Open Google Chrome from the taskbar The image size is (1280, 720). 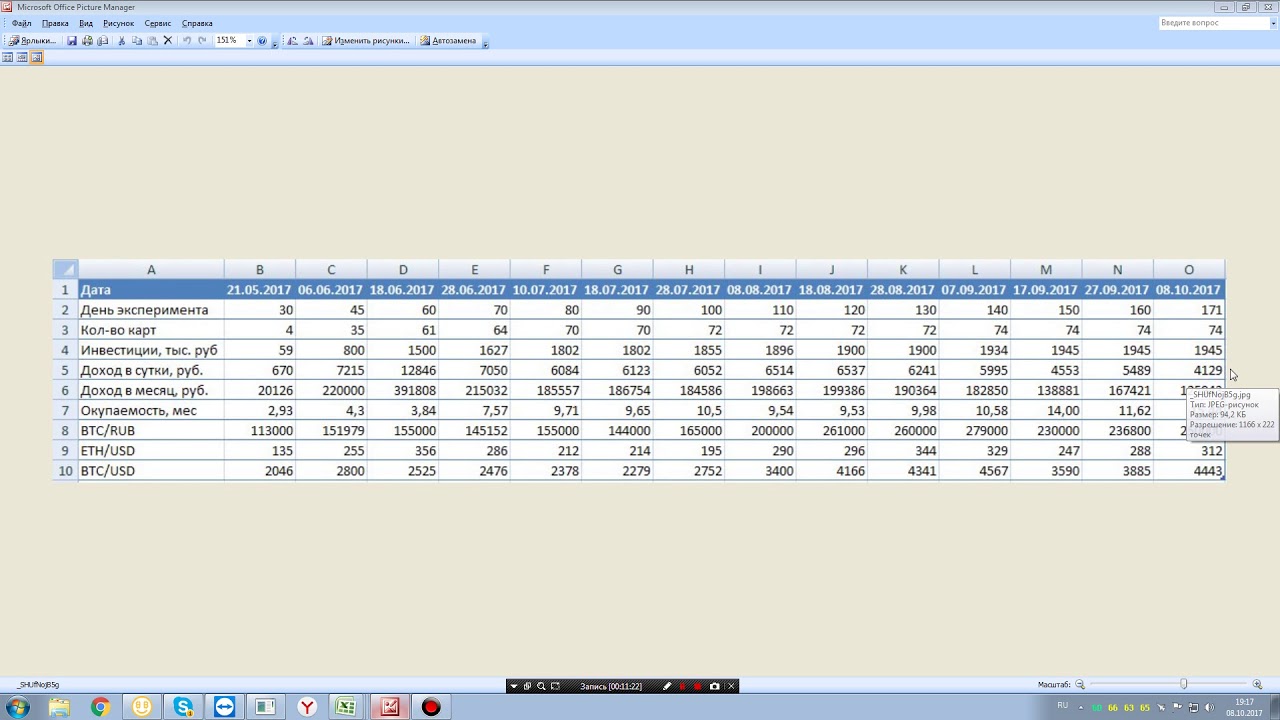[x=100, y=707]
